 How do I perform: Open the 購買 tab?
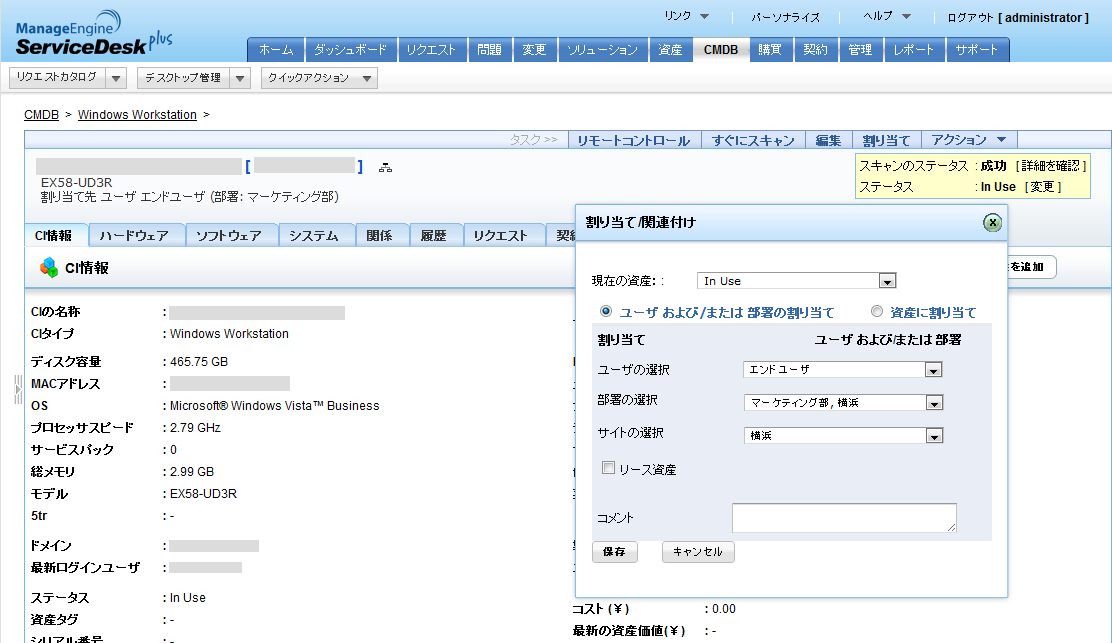click(x=770, y=50)
